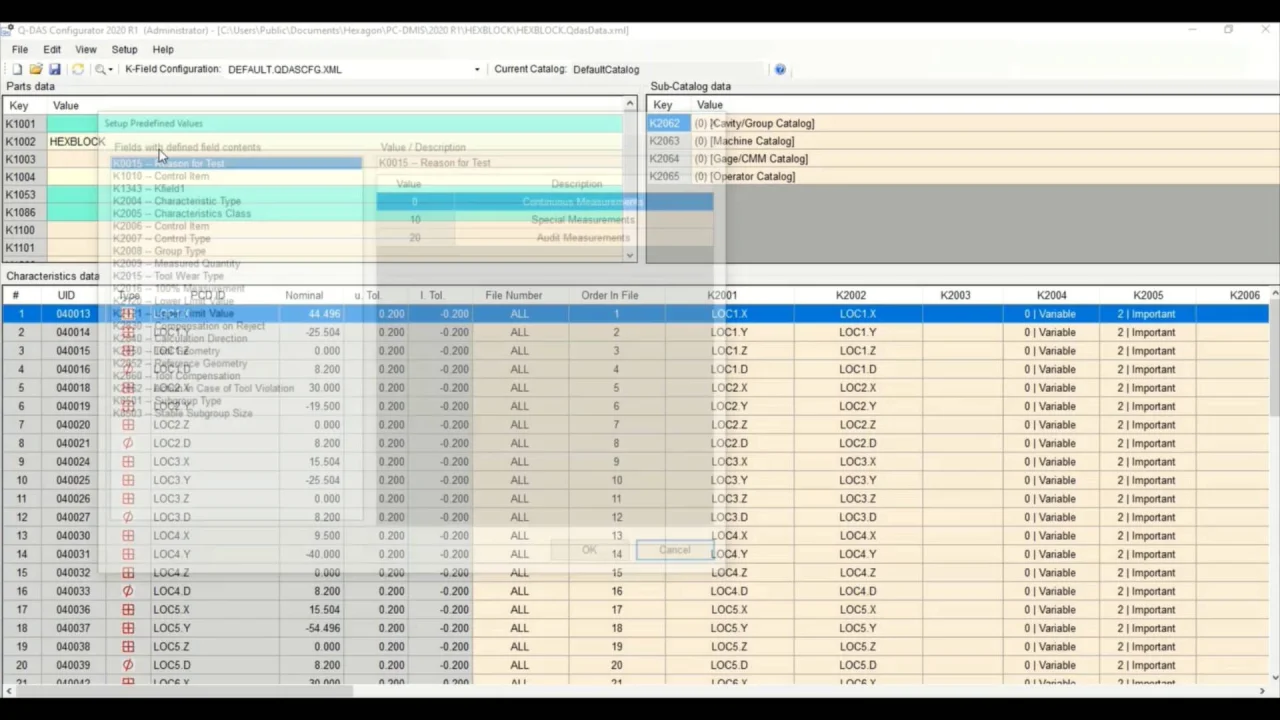Click the File Number column header
1280x720 pixels.
[x=514, y=295]
